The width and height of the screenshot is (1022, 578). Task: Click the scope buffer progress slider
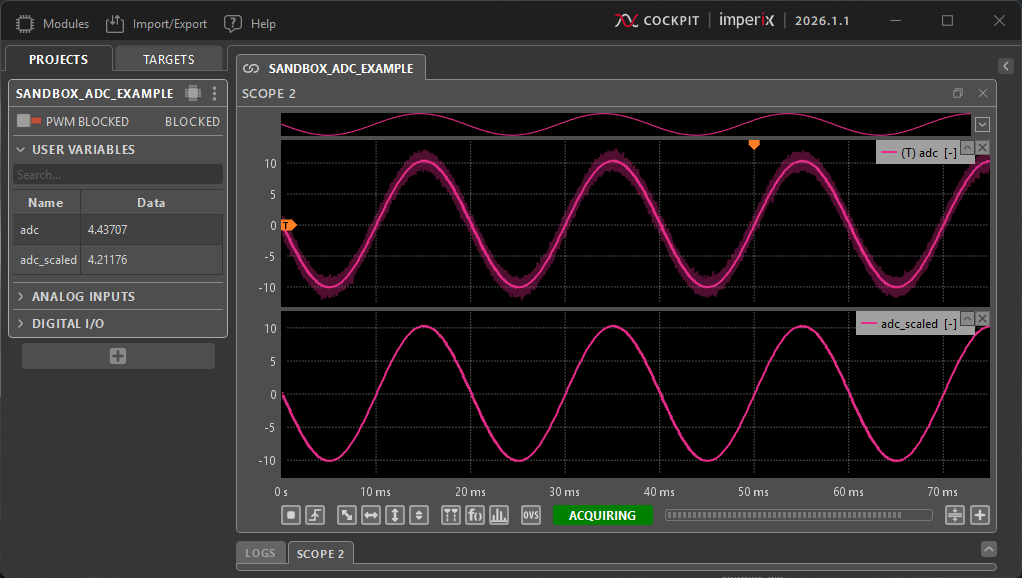click(798, 515)
